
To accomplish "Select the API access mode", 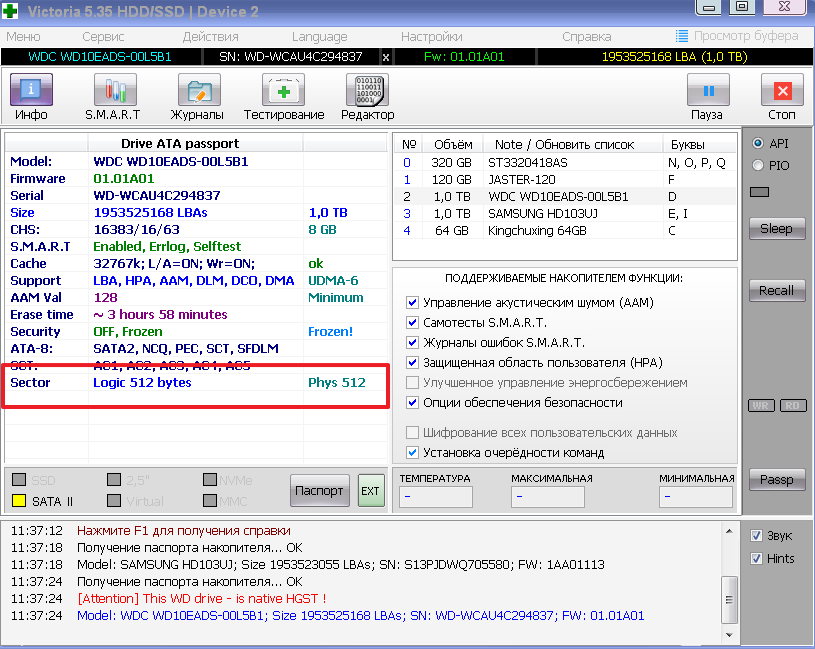I will coord(758,143).
